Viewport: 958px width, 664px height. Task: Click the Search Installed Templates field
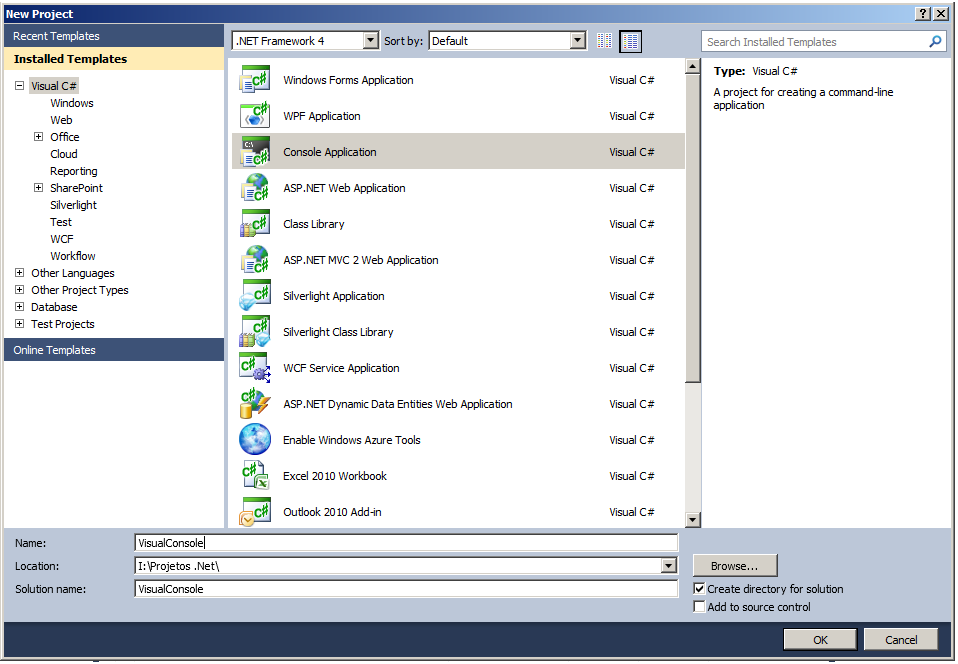tap(815, 42)
